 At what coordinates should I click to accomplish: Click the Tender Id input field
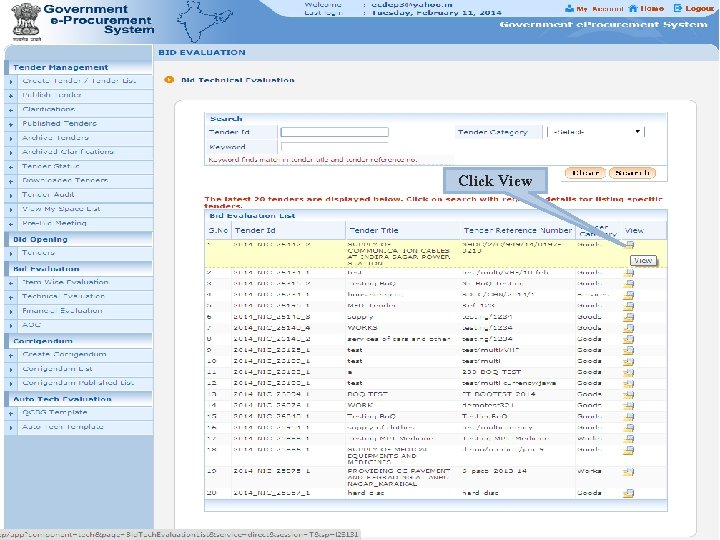click(x=334, y=132)
